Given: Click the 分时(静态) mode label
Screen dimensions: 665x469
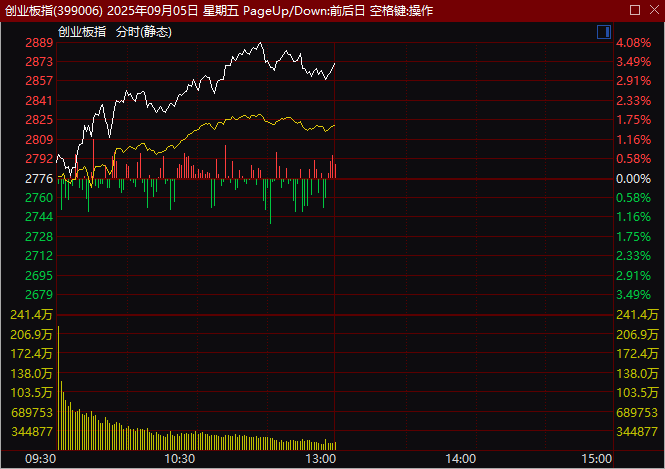Looking at the screenshot, I should pyautogui.click(x=144, y=32).
